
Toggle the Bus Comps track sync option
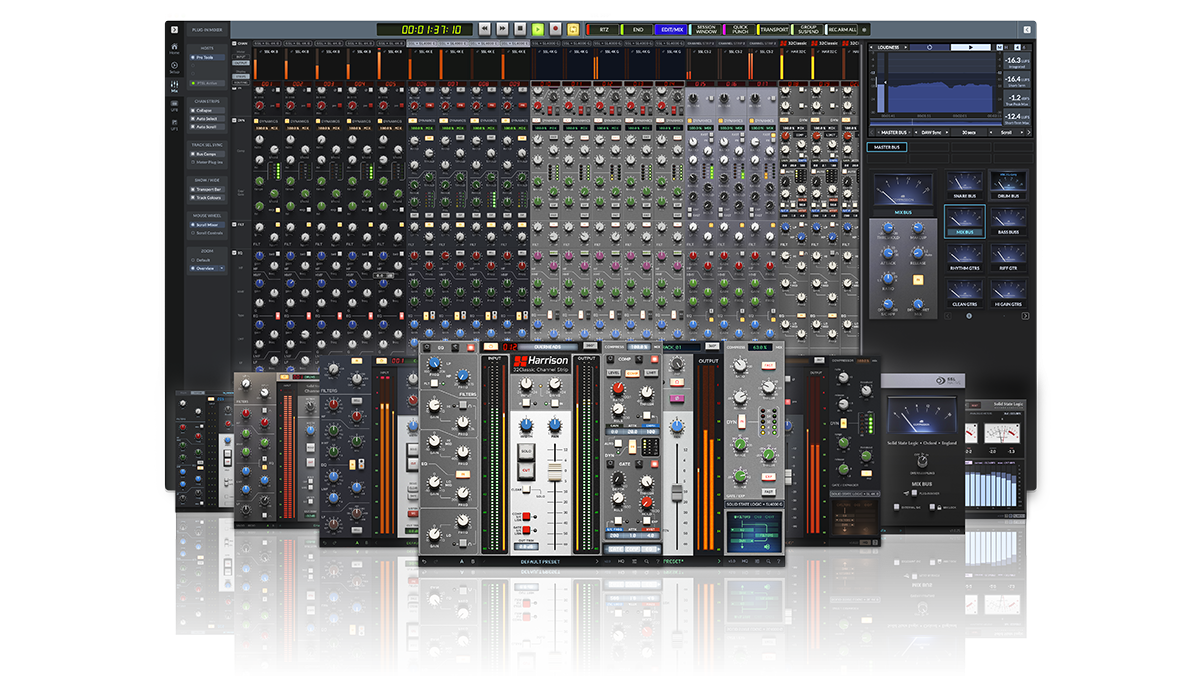click(206, 154)
